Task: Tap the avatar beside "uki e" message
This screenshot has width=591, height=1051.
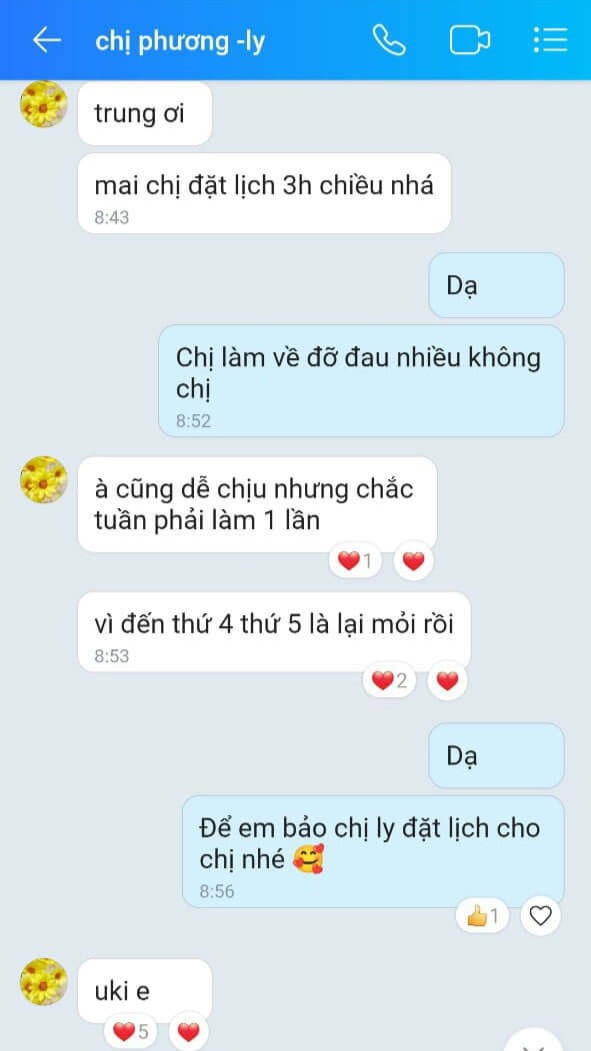Action: coord(44,981)
